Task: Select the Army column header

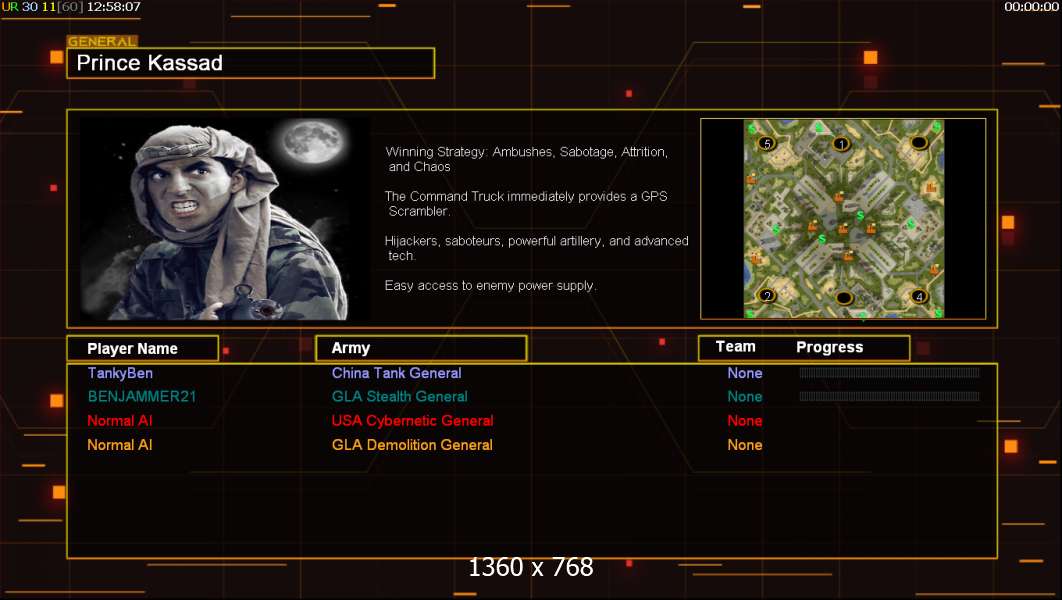Action: [x=421, y=348]
